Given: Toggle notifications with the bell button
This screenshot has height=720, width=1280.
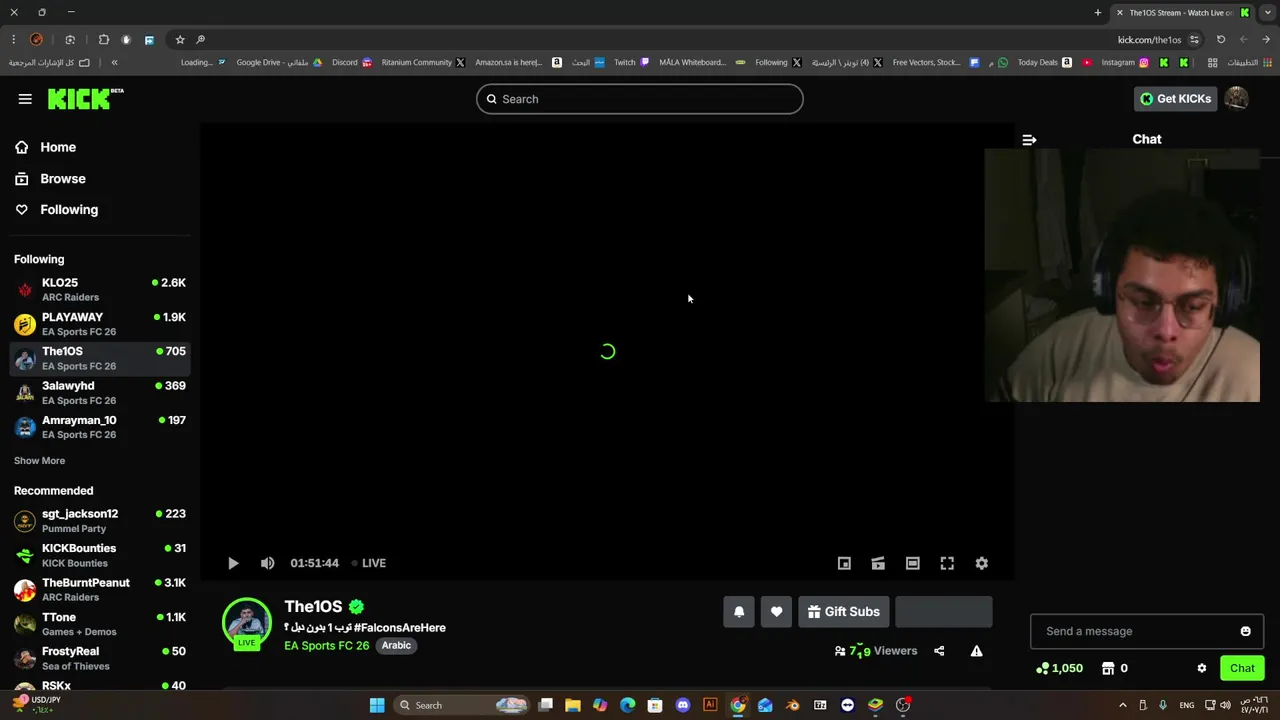Looking at the screenshot, I should tap(739, 612).
